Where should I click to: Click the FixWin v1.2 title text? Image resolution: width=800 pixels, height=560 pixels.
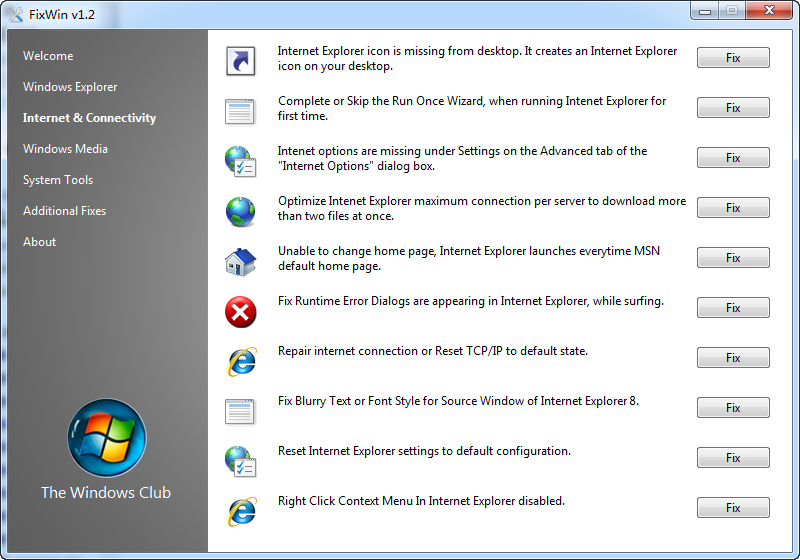tap(62, 15)
